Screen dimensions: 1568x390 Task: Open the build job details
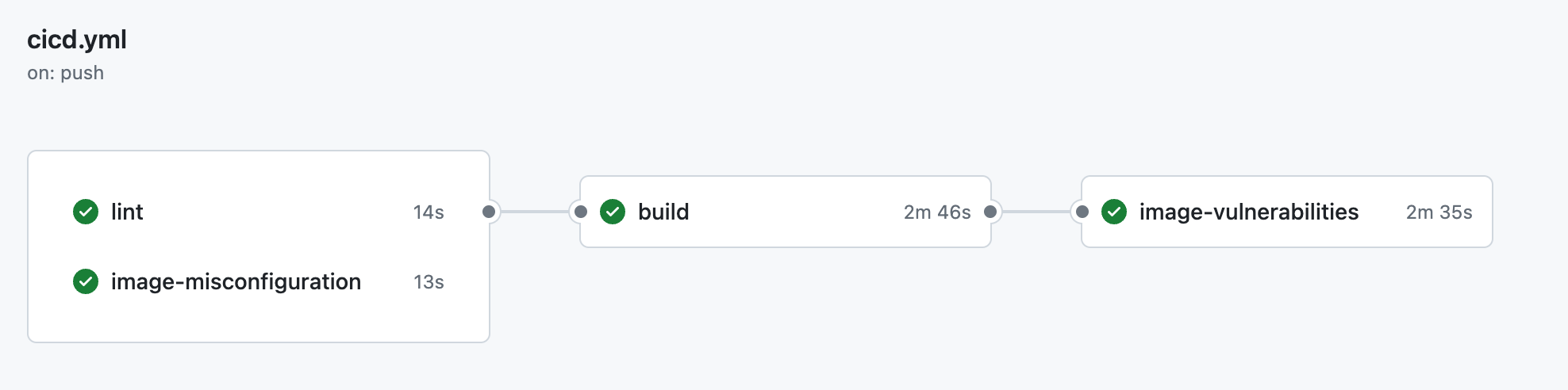tap(663, 212)
